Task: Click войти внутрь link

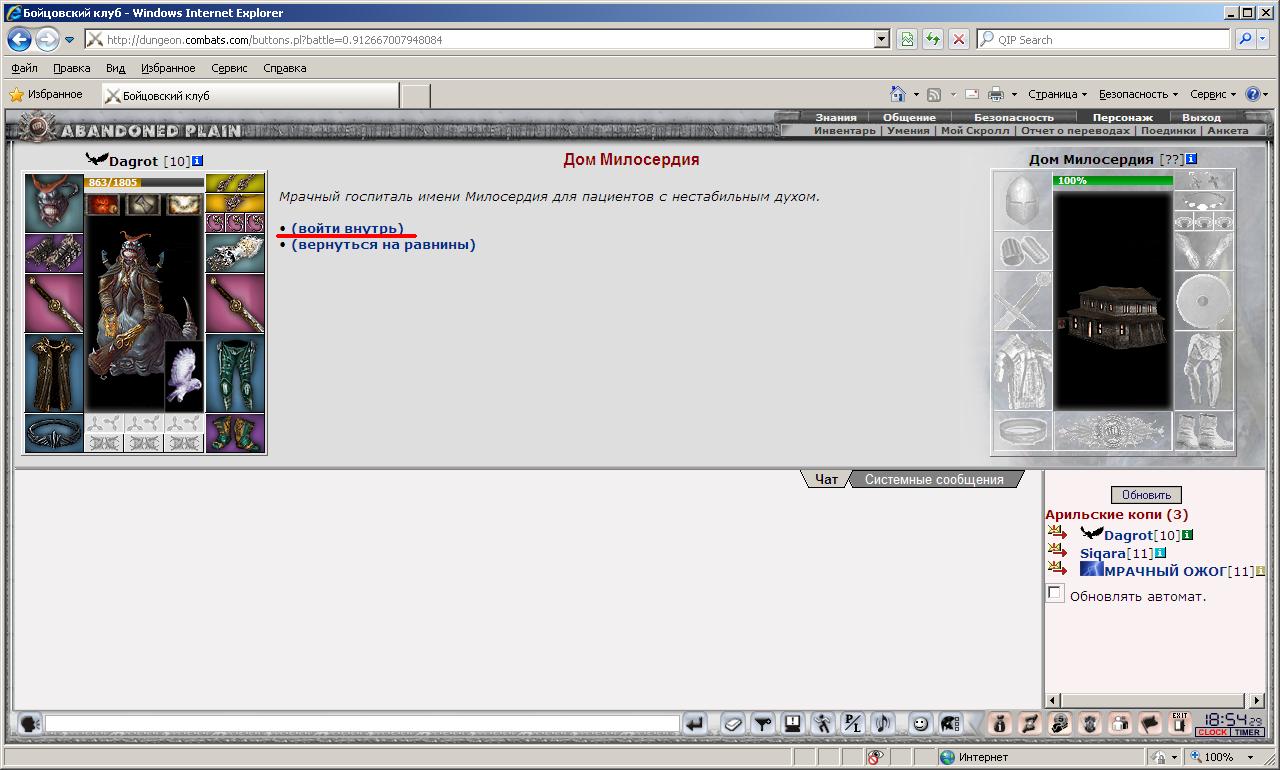Action: 347,228
